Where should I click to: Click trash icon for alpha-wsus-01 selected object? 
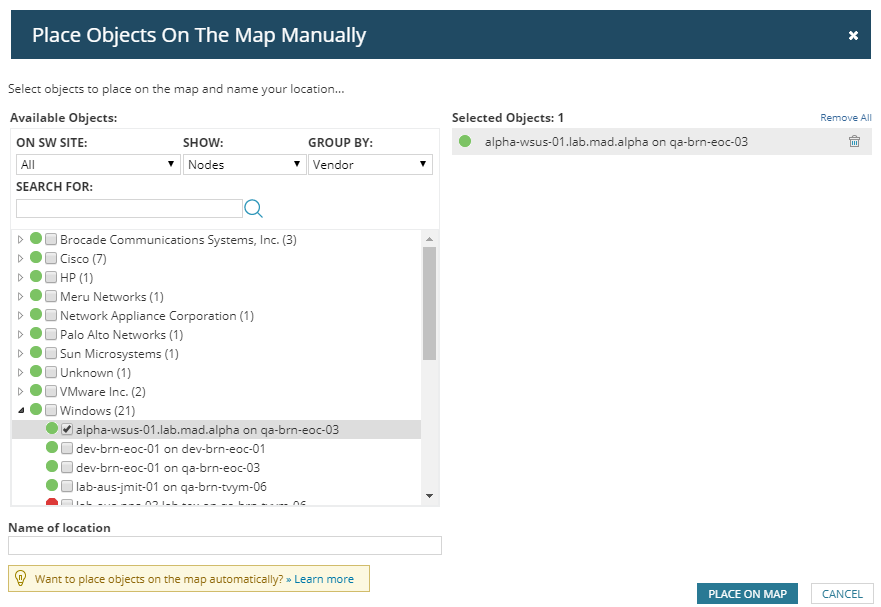pyautogui.click(x=854, y=142)
